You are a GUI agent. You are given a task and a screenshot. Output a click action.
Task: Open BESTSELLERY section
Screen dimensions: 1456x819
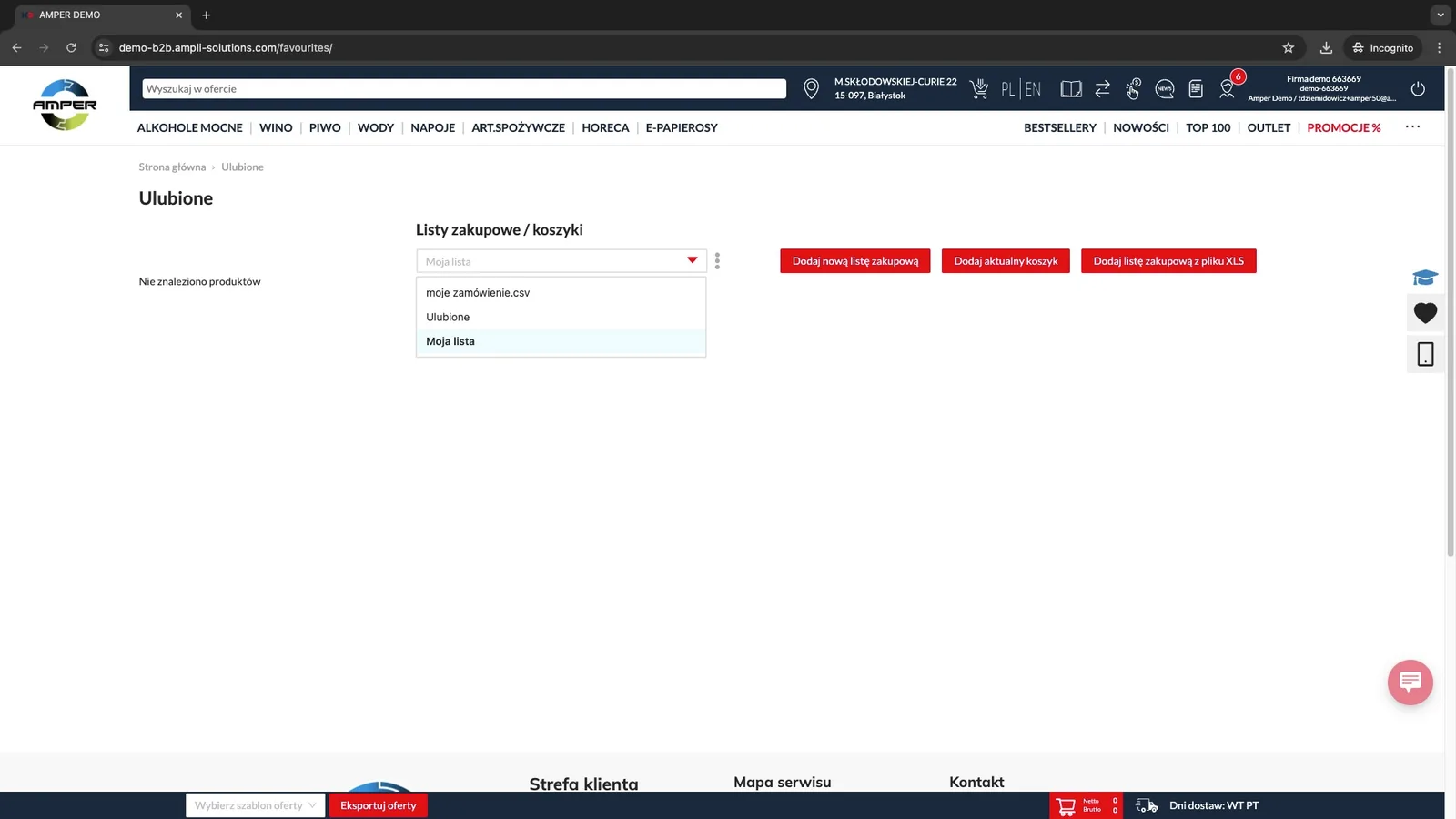tap(1060, 127)
